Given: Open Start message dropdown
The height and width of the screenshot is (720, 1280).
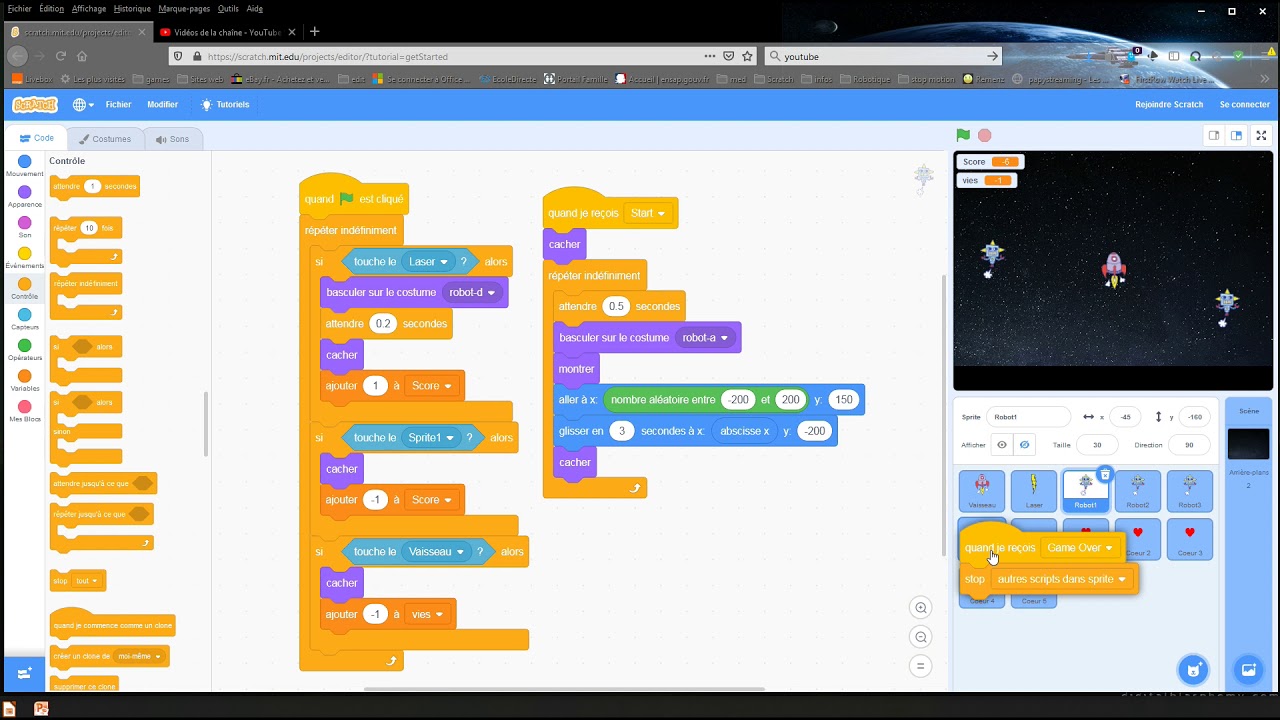Looking at the screenshot, I should click(x=648, y=213).
